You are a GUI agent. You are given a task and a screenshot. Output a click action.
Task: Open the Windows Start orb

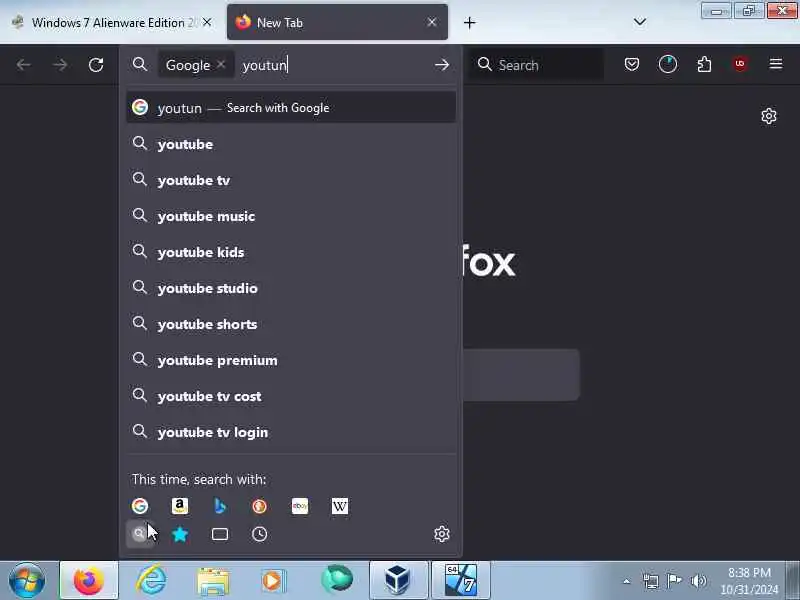click(27, 580)
